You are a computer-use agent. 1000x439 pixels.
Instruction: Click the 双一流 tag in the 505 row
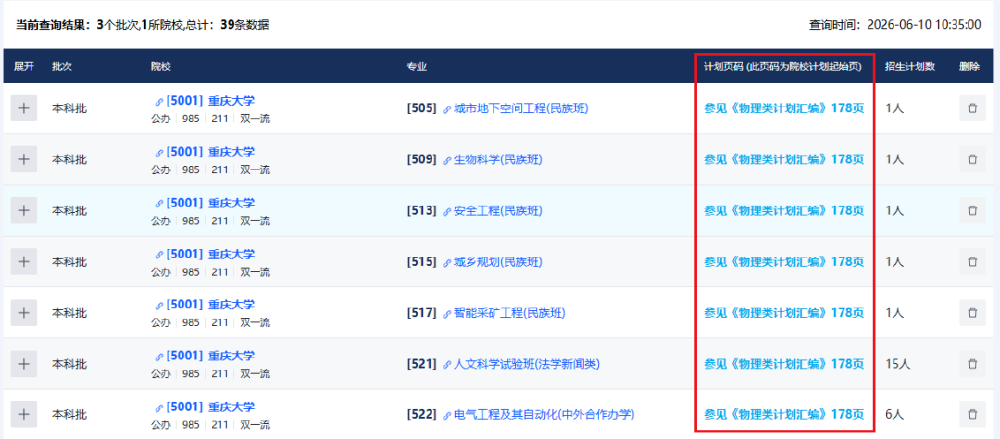tap(254, 119)
